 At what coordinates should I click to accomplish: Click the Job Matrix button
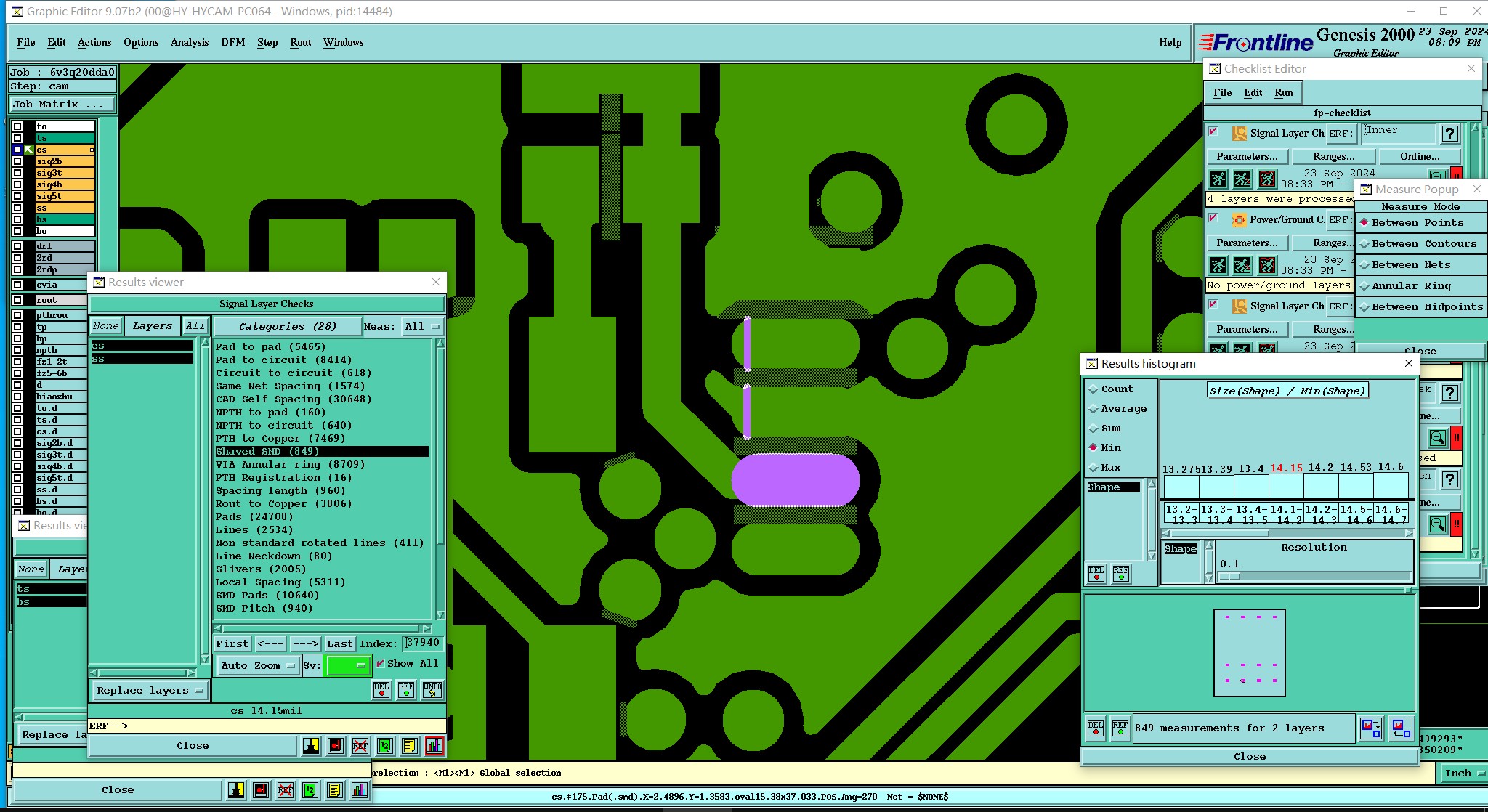[x=61, y=105]
